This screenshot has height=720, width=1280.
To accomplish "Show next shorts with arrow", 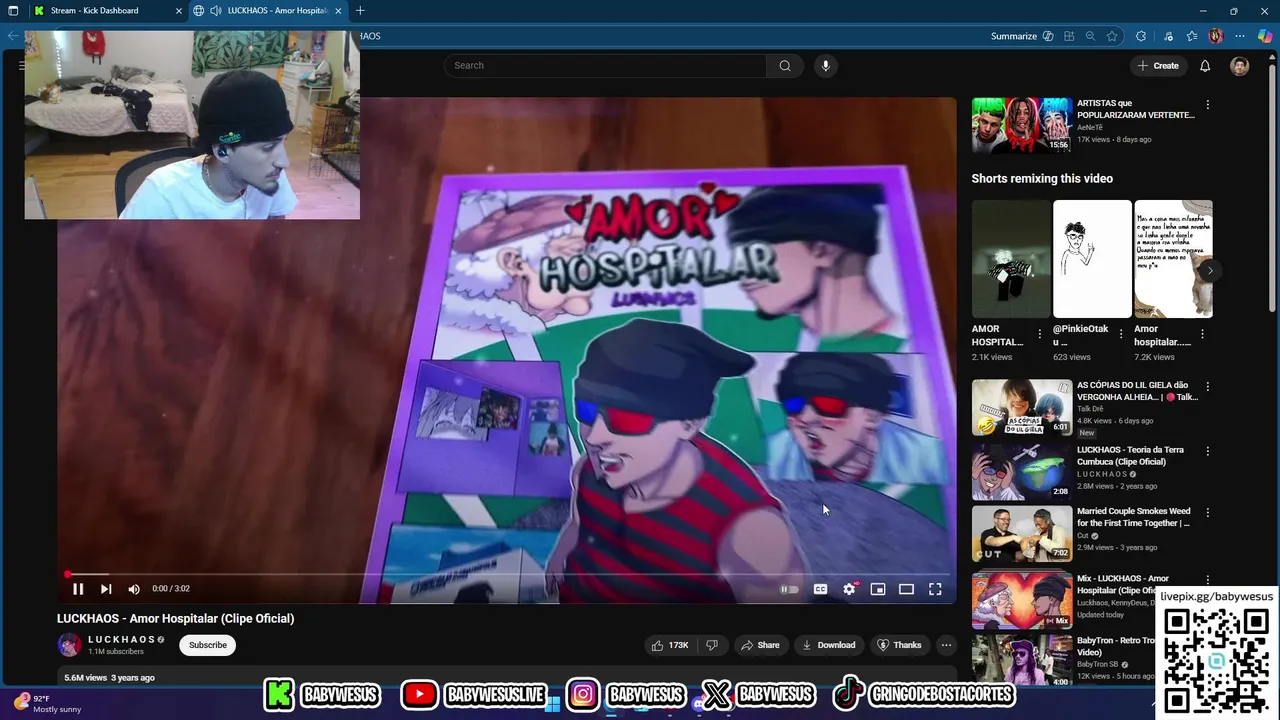I will coord(1210,270).
